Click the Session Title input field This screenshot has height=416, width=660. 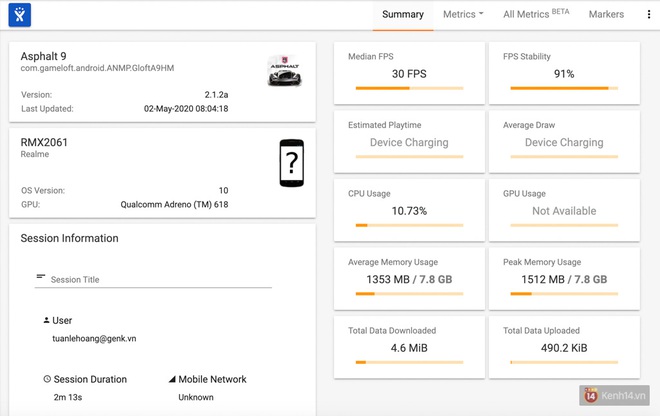(153, 280)
